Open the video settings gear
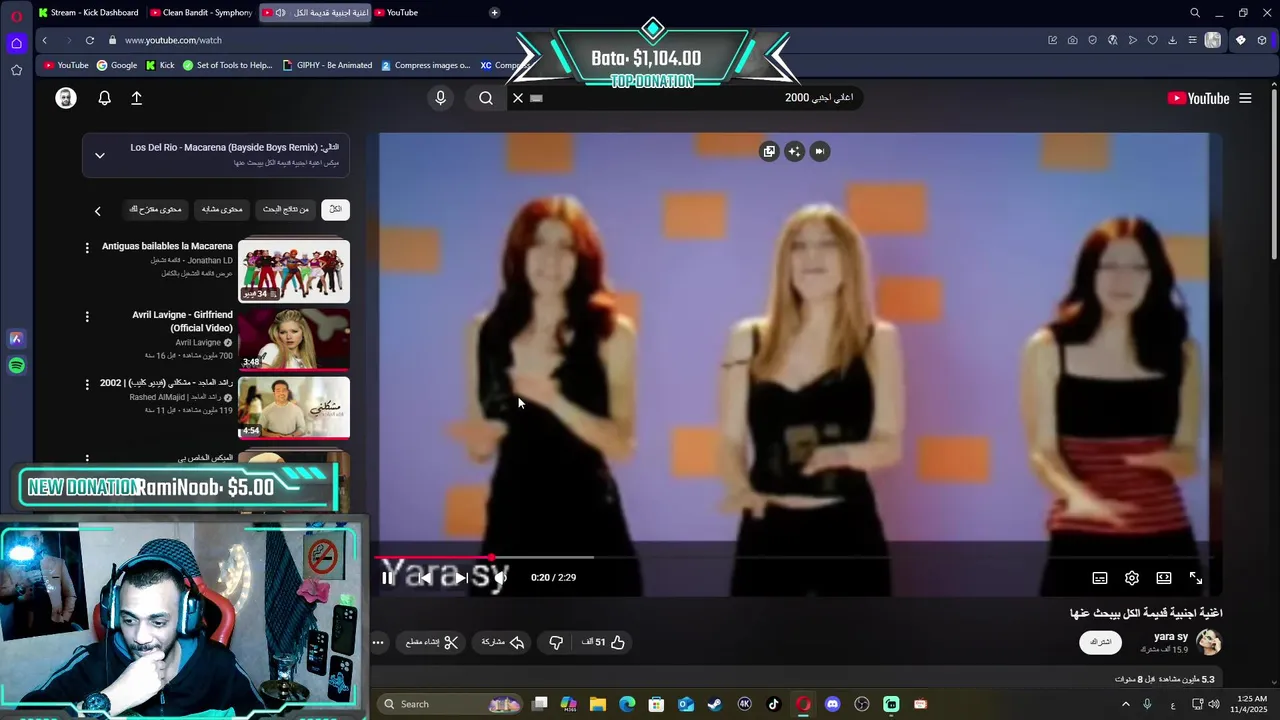This screenshot has height=720, width=1280. click(1132, 578)
